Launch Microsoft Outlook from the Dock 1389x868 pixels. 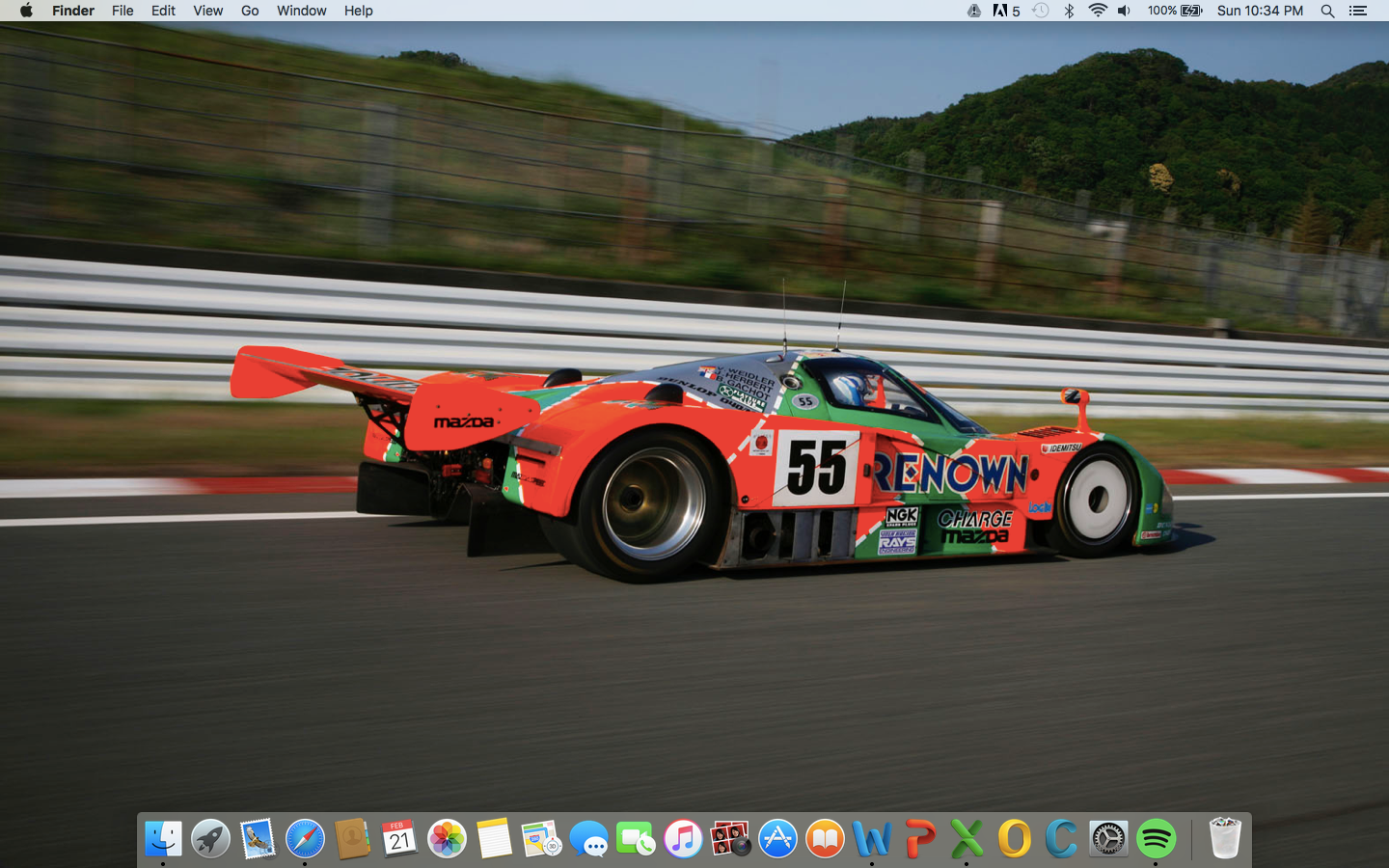point(1014,839)
